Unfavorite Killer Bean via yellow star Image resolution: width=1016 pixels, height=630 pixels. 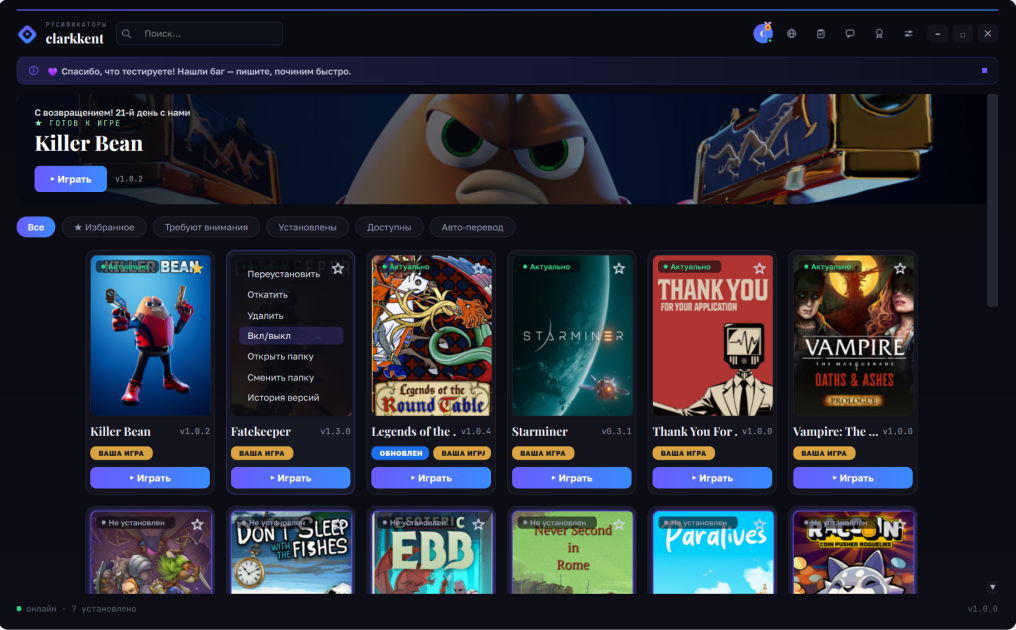click(x=197, y=268)
